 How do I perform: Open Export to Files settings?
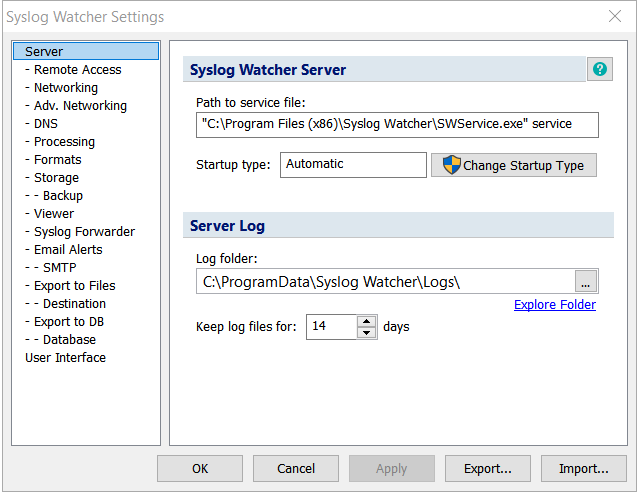pyautogui.click(x=75, y=286)
